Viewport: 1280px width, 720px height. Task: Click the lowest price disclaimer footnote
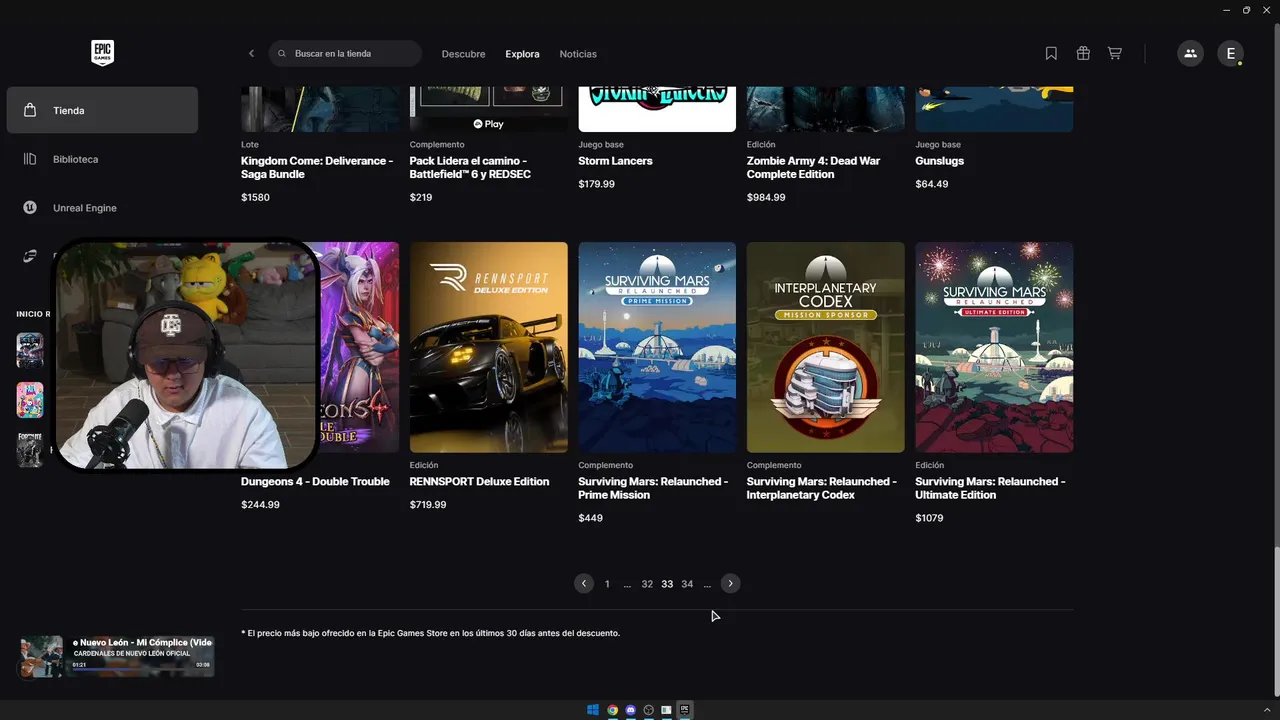pos(431,633)
